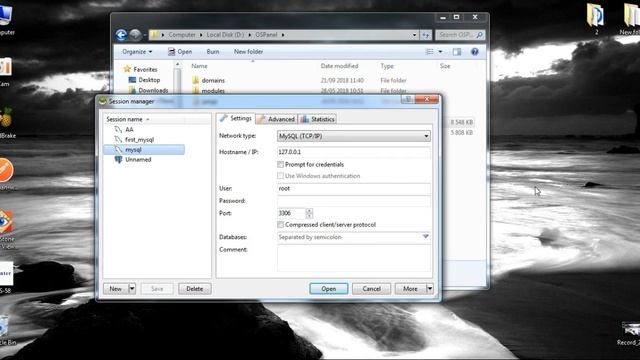The height and width of the screenshot is (360, 640).
Task: Click the Hostname / IP field
Action: tap(353, 152)
